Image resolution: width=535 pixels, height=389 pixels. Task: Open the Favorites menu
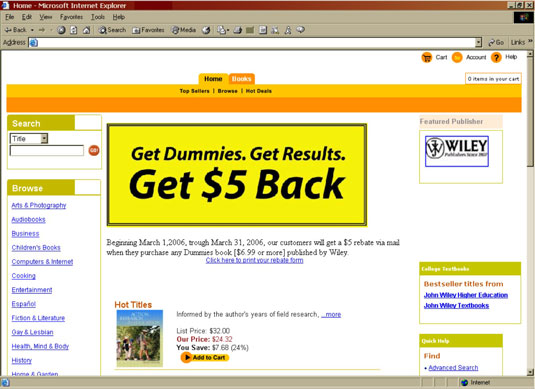[71, 17]
